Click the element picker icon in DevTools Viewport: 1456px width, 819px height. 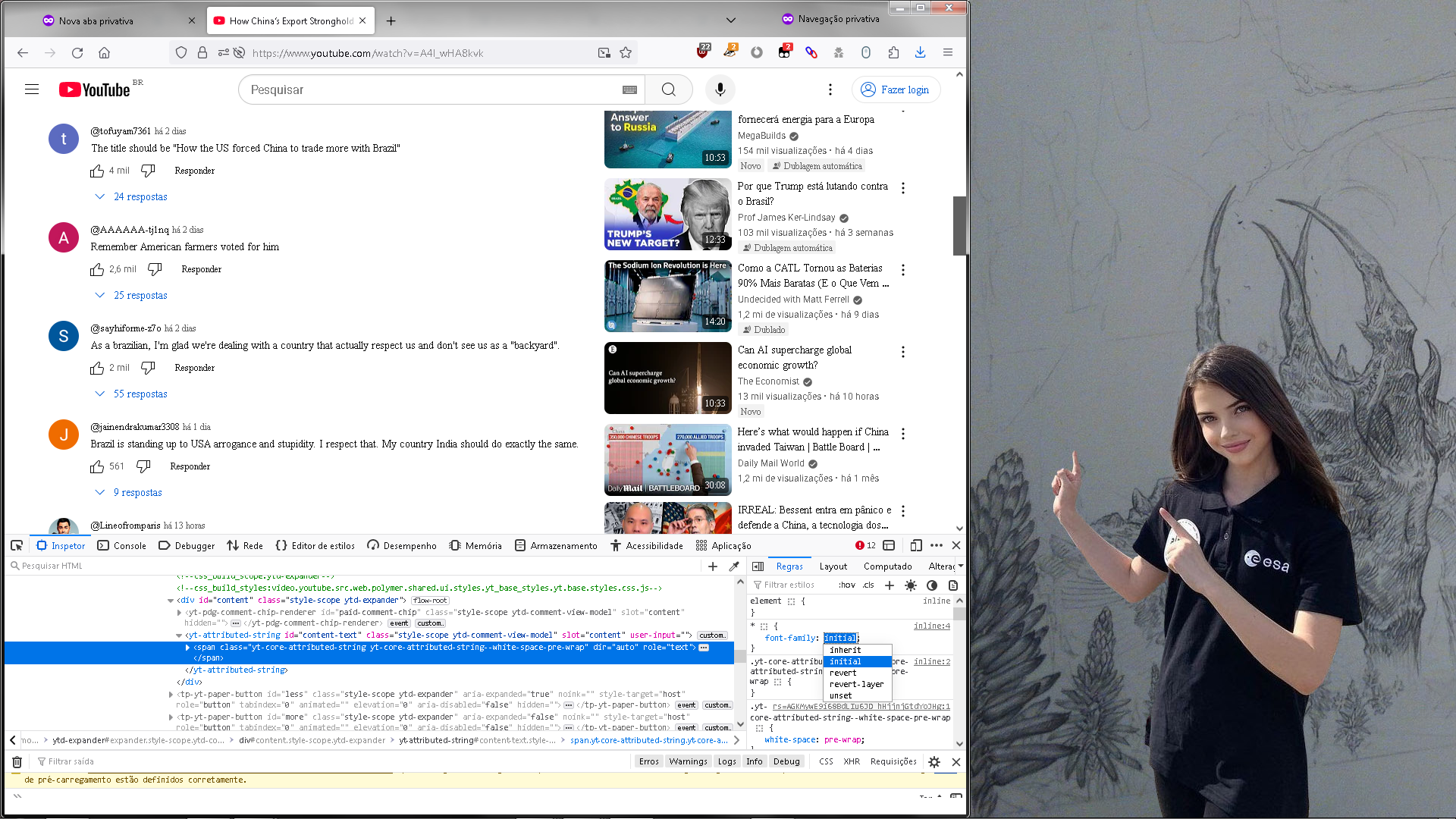pos(17,545)
